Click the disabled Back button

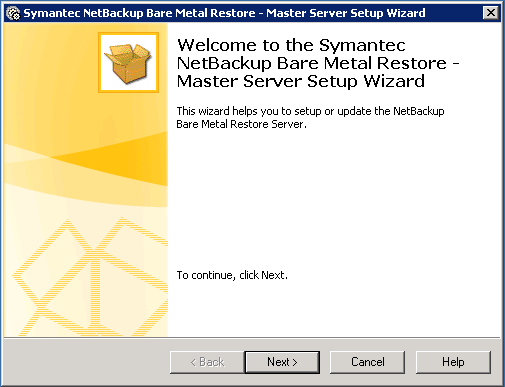click(207, 362)
